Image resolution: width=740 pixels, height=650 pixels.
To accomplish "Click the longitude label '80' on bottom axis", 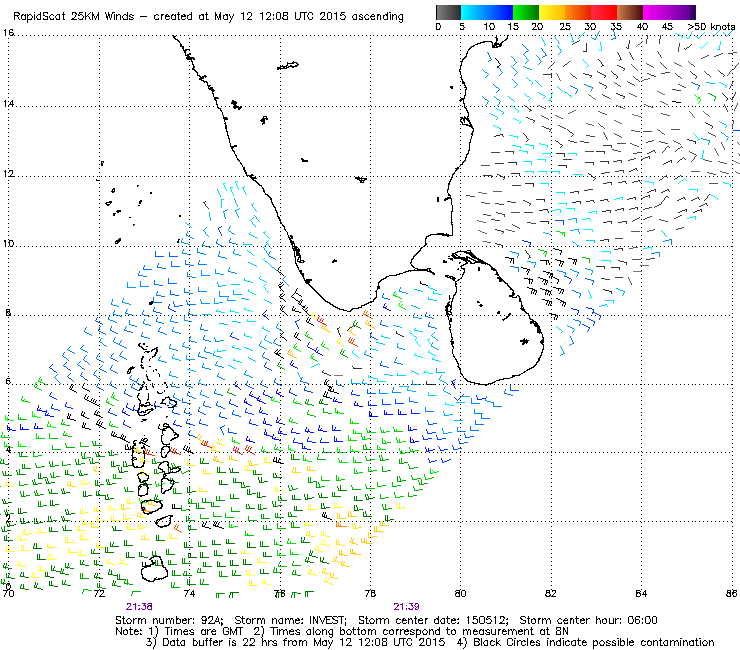I will point(461,593).
